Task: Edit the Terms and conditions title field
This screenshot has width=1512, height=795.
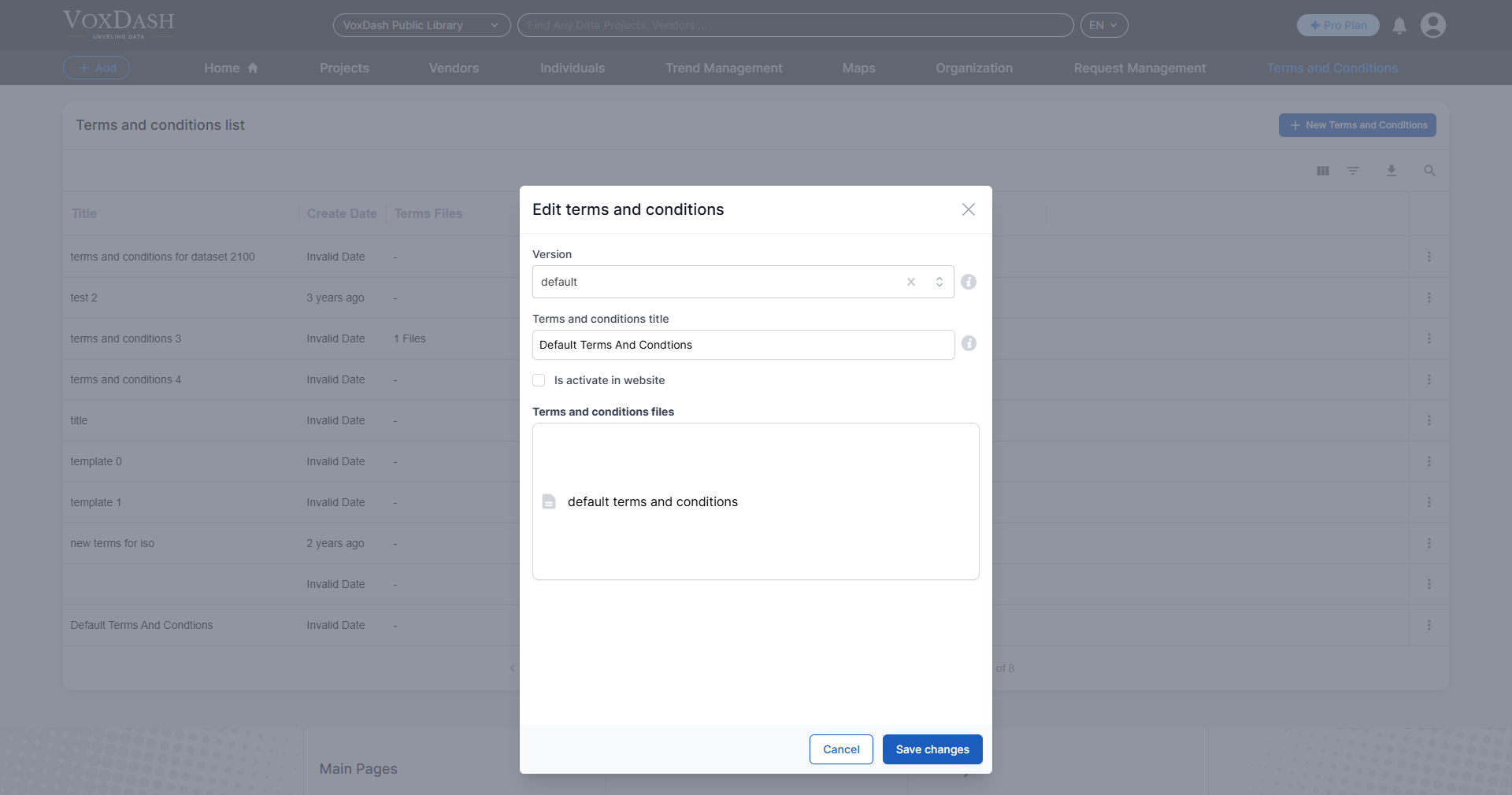Action: click(x=743, y=345)
